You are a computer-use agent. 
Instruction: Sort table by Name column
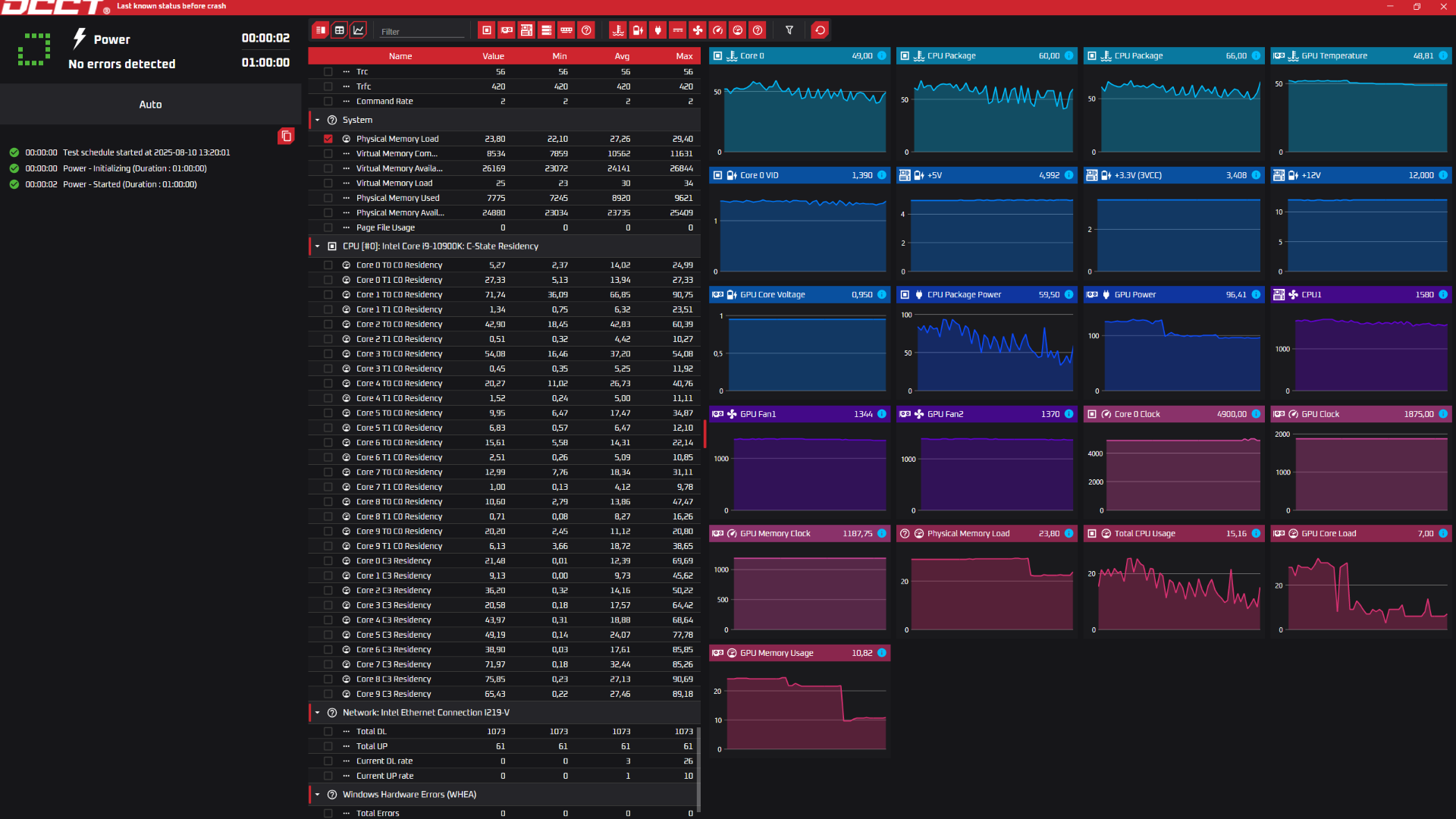(400, 56)
